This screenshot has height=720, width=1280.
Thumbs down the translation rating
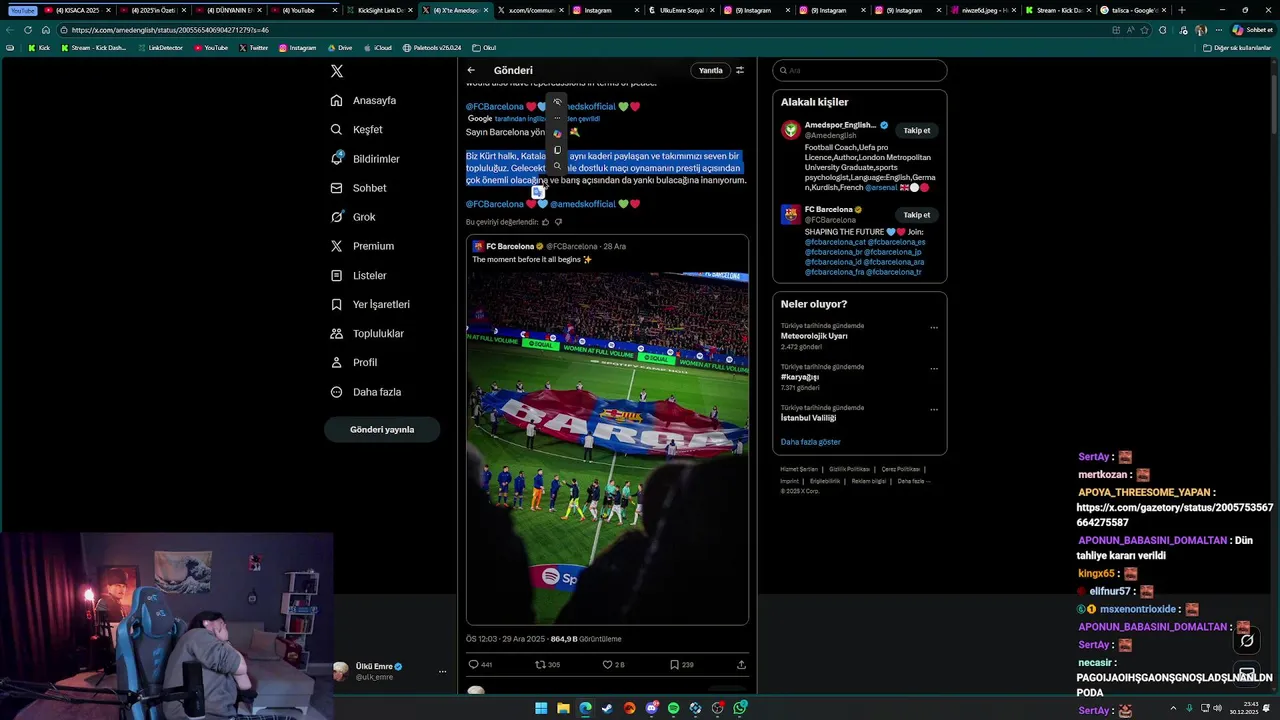click(x=558, y=222)
